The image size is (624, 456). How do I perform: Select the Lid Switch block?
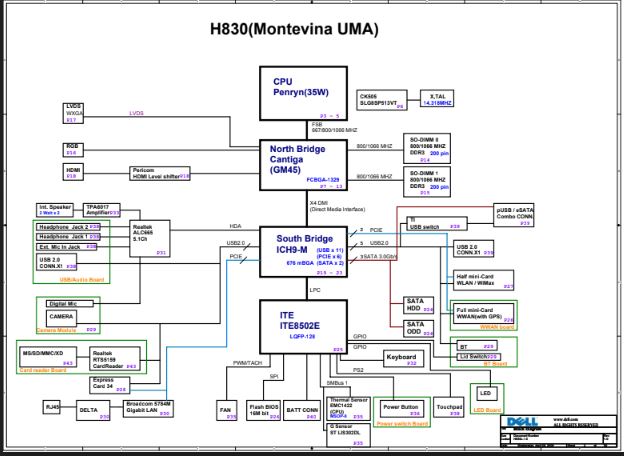point(478,357)
